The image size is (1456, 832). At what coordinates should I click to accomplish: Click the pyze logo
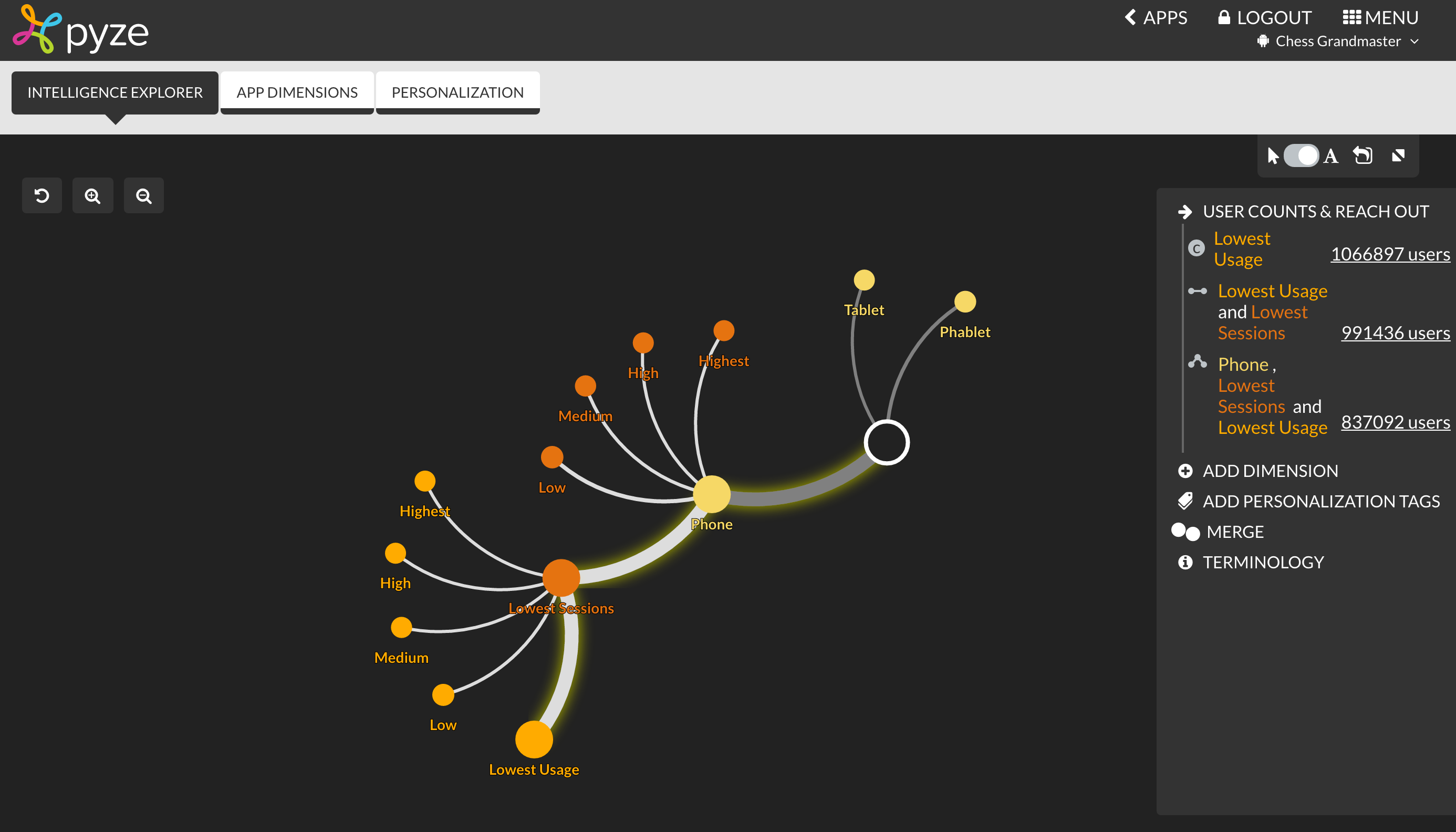click(80, 30)
